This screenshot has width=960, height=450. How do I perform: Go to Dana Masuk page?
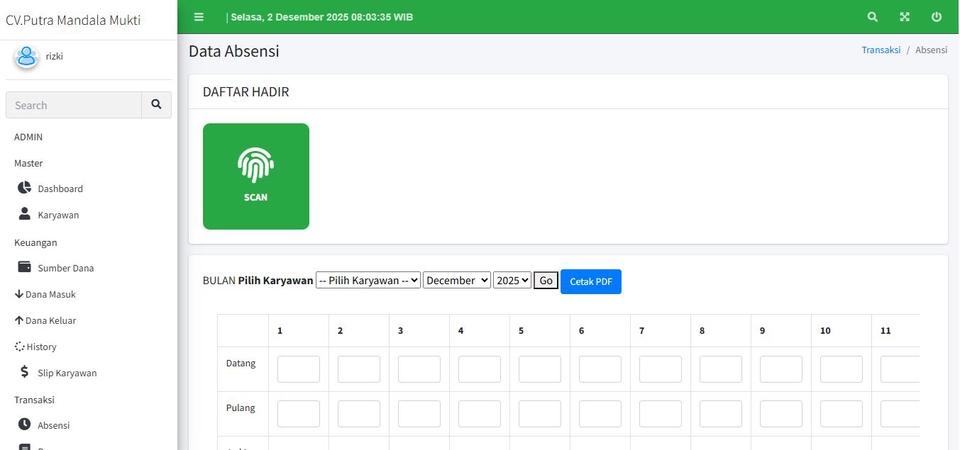[50, 294]
